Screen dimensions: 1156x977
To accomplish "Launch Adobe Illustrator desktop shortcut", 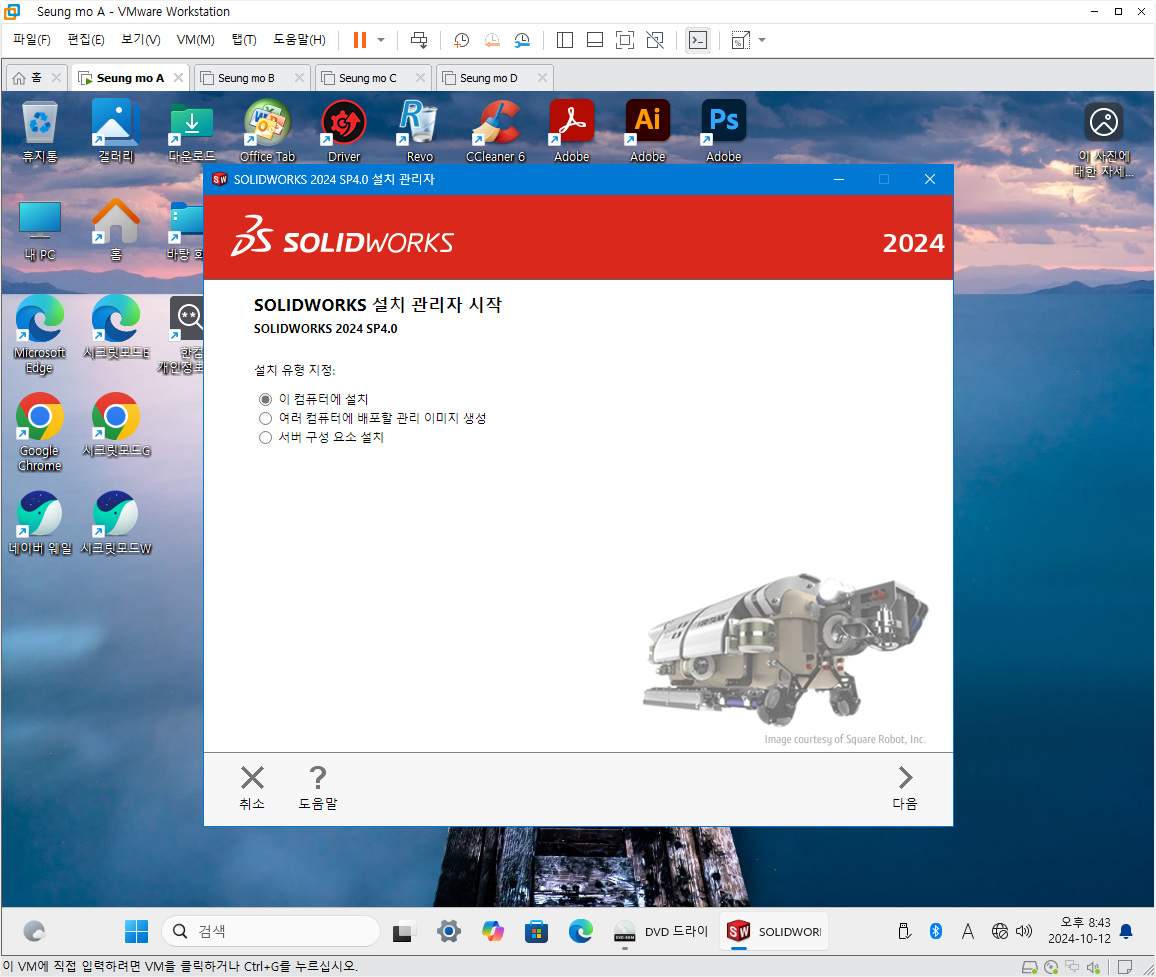I will 647,131.
